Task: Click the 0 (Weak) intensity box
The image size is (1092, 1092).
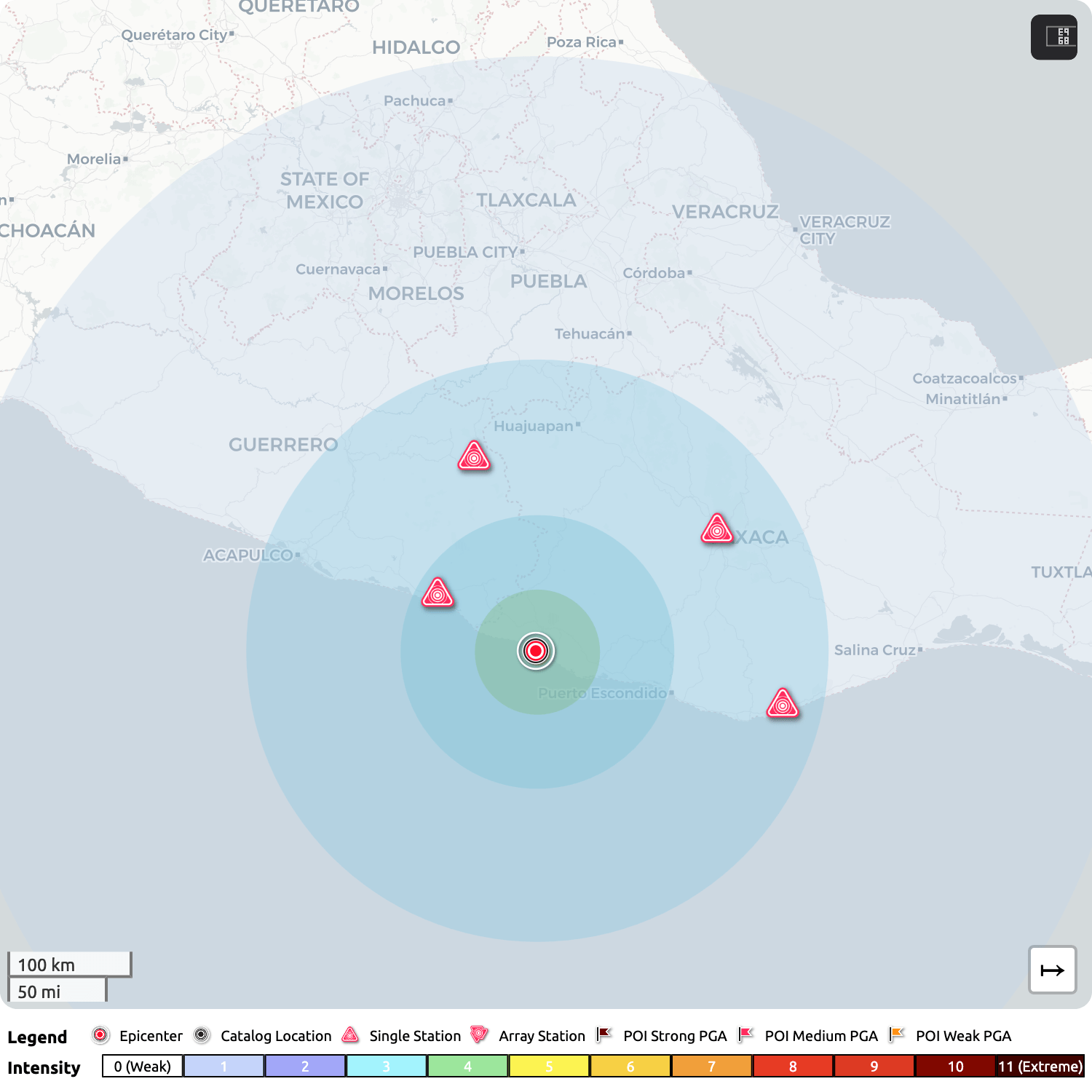Action: click(x=143, y=1067)
